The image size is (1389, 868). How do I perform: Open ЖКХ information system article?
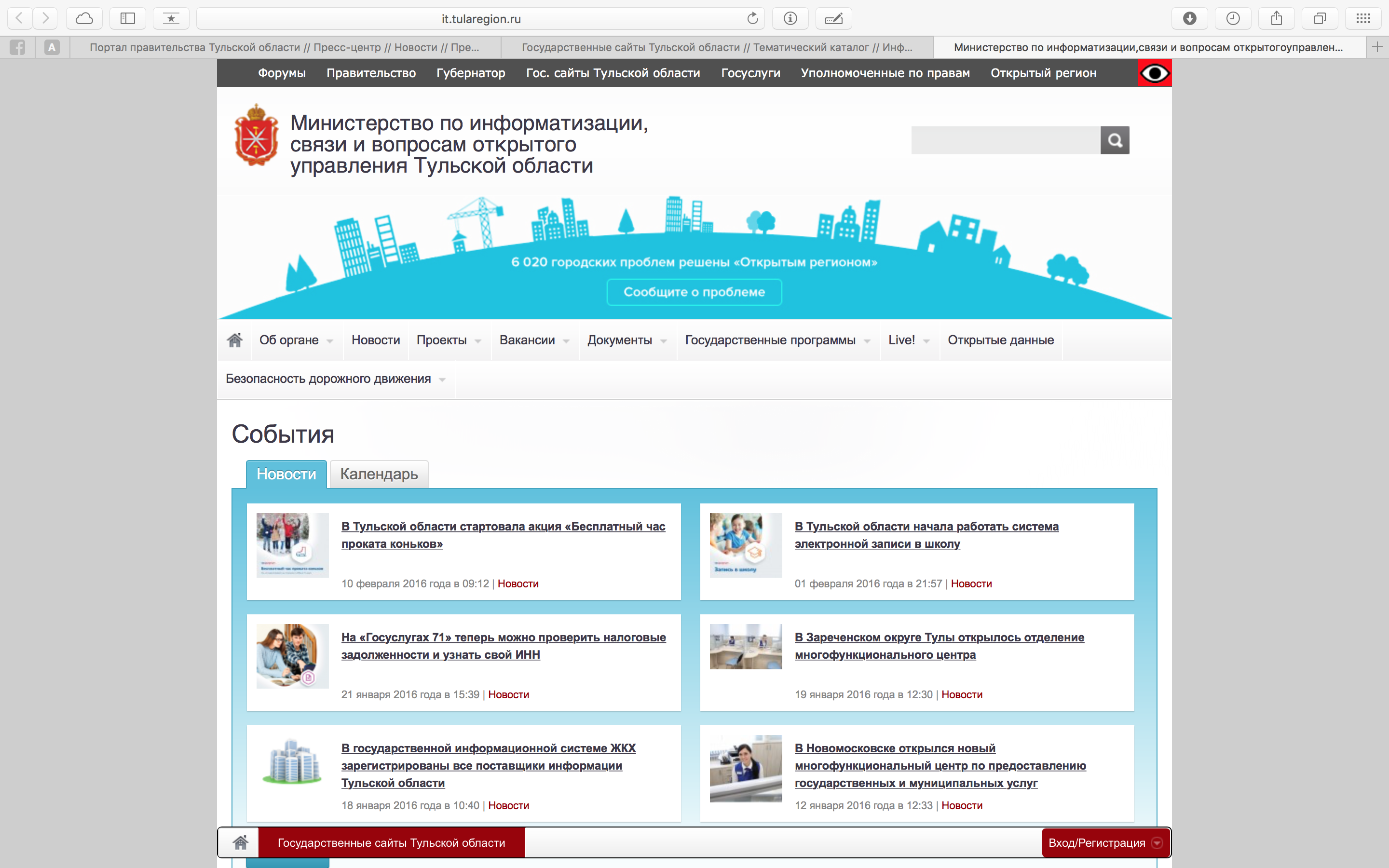489,765
